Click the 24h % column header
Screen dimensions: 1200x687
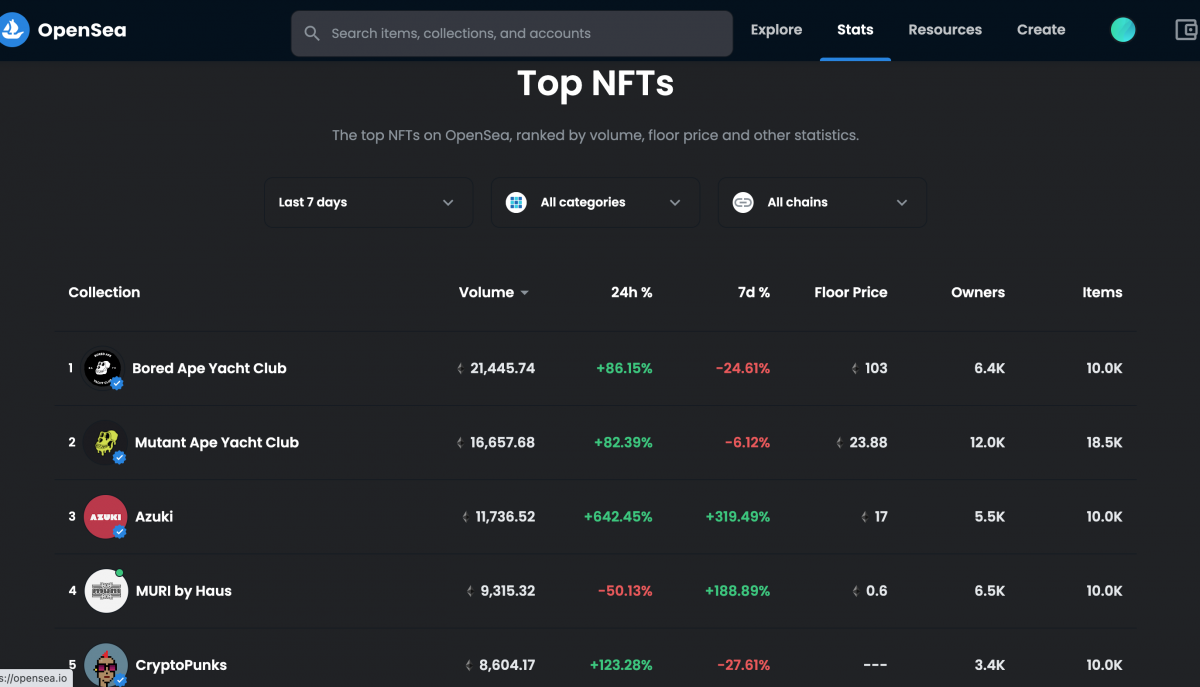632,293
